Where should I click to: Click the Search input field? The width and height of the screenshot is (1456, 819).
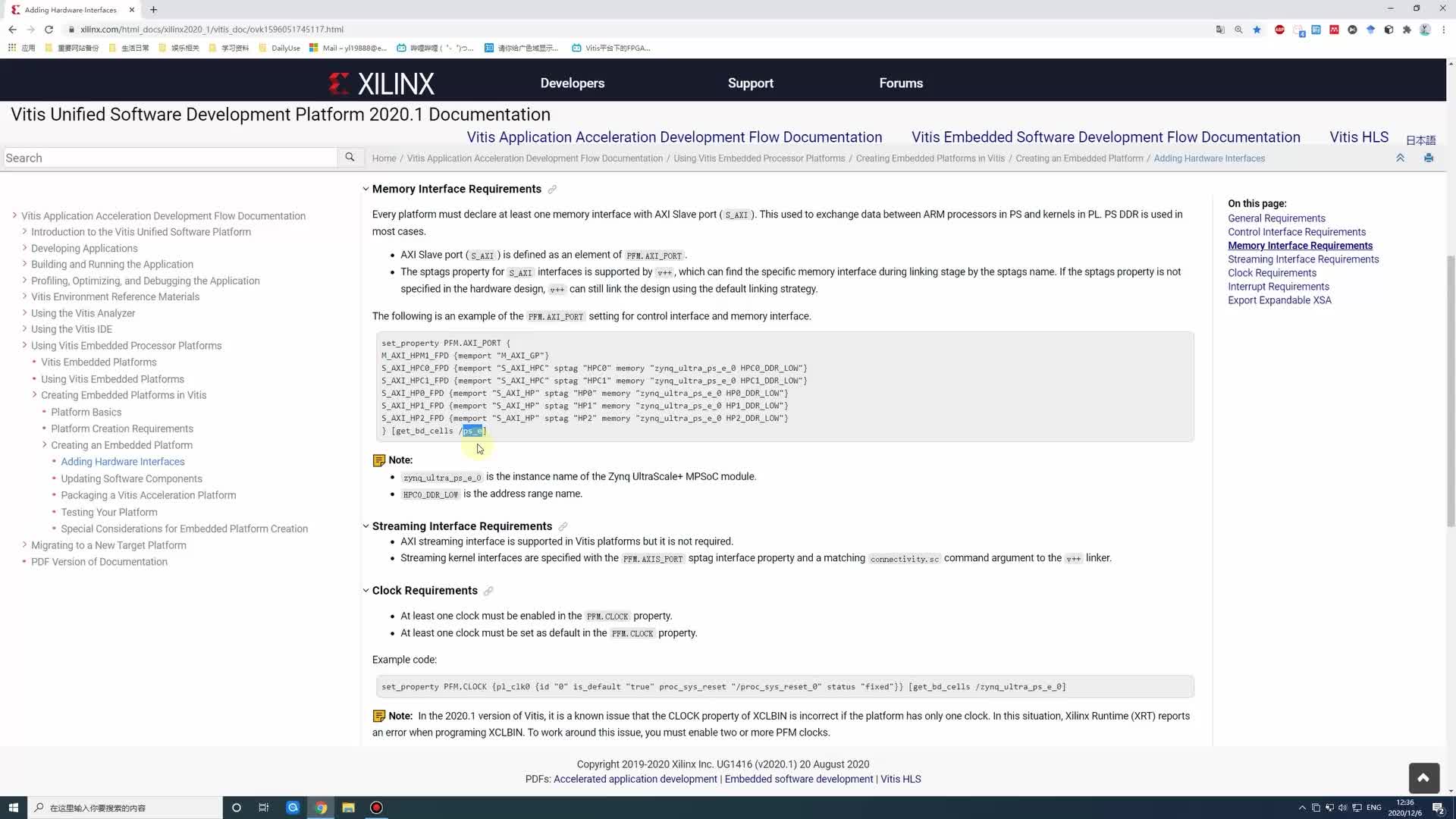click(x=171, y=158)
